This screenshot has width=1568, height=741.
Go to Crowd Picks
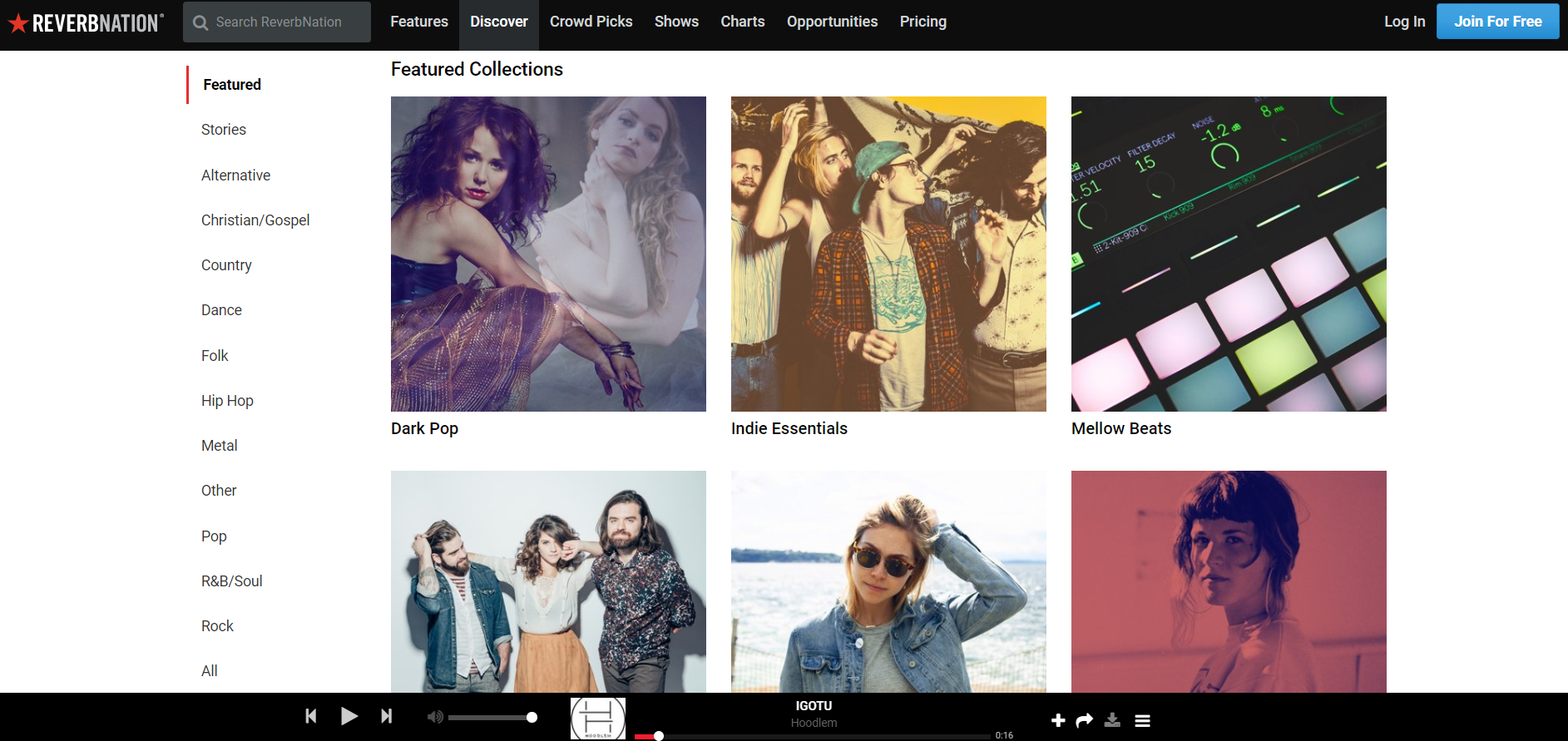pyautogui.click(x=591, y=22)
